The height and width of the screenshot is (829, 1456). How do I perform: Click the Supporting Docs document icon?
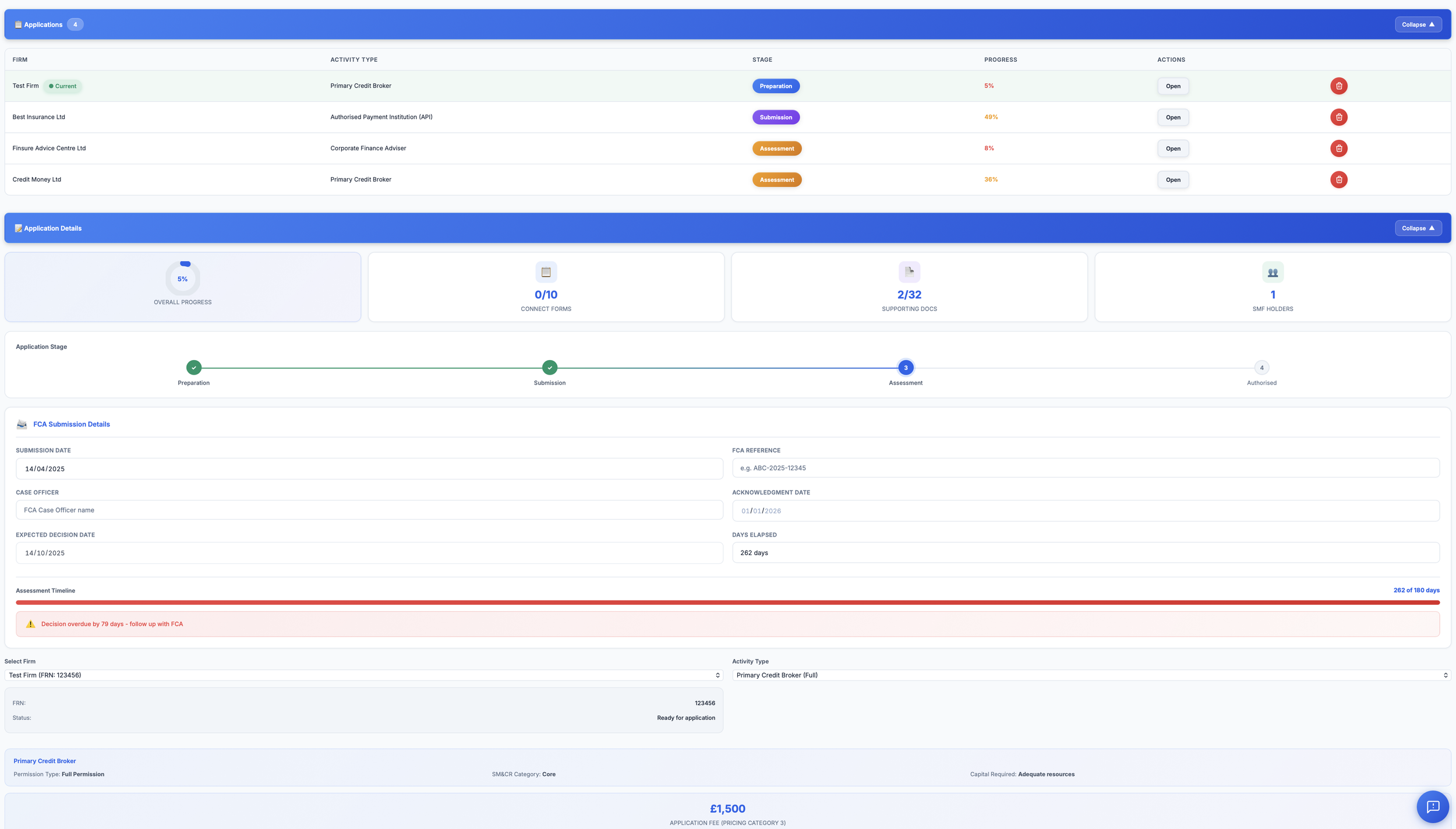tap(909, 272)
